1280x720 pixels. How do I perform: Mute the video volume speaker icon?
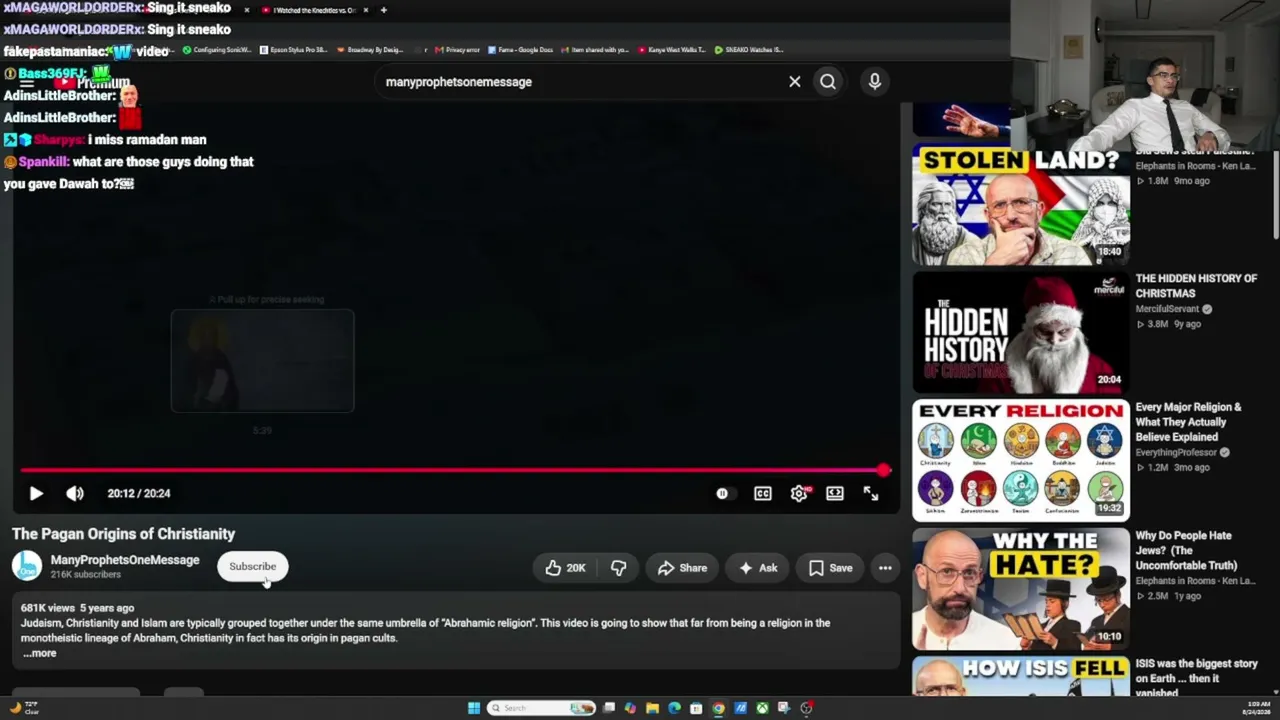tap(75, 493)
